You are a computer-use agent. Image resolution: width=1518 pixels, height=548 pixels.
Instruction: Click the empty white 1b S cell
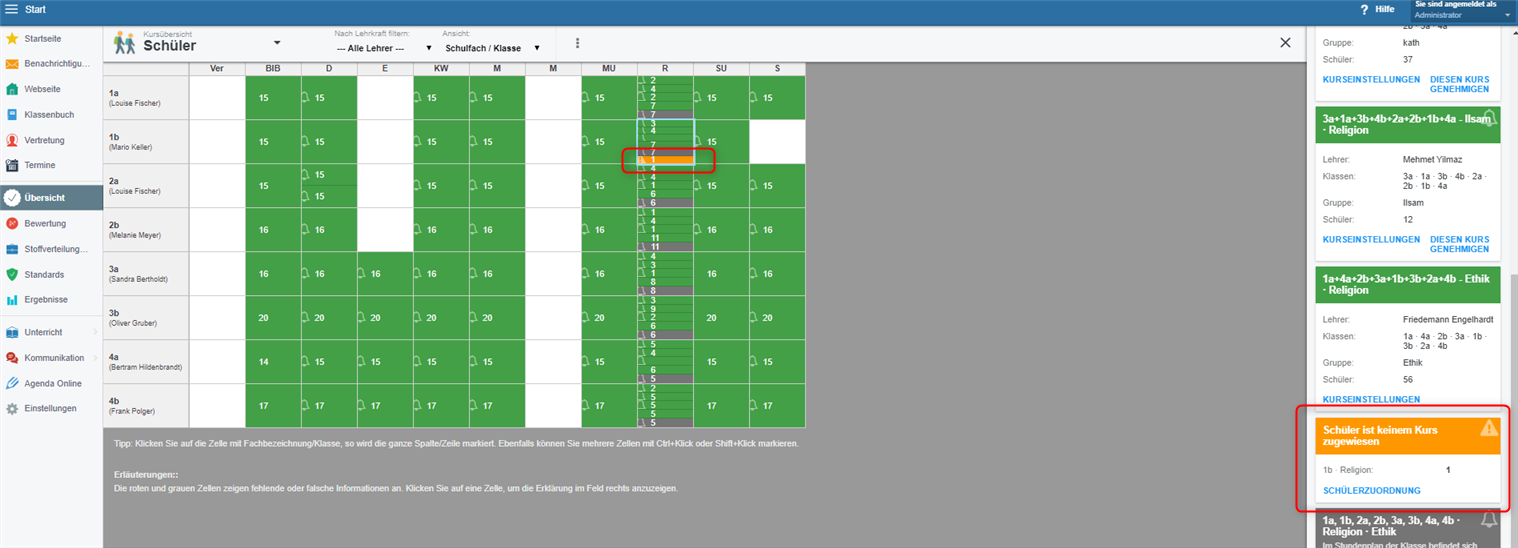(x=777, y=142)
